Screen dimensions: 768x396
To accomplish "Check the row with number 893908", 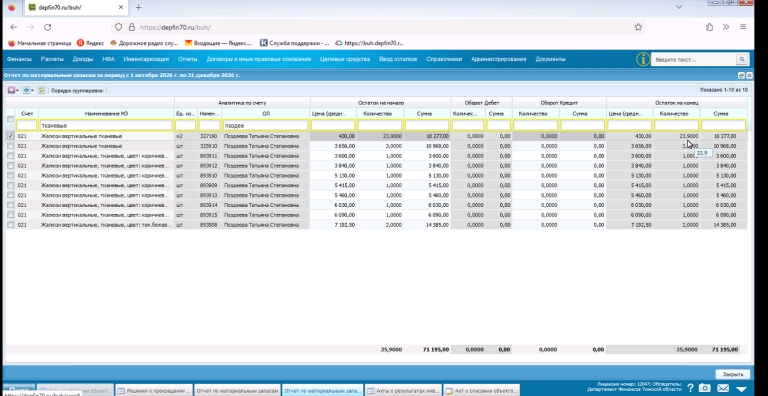I will pyautogui.click(x=10, y=224).
